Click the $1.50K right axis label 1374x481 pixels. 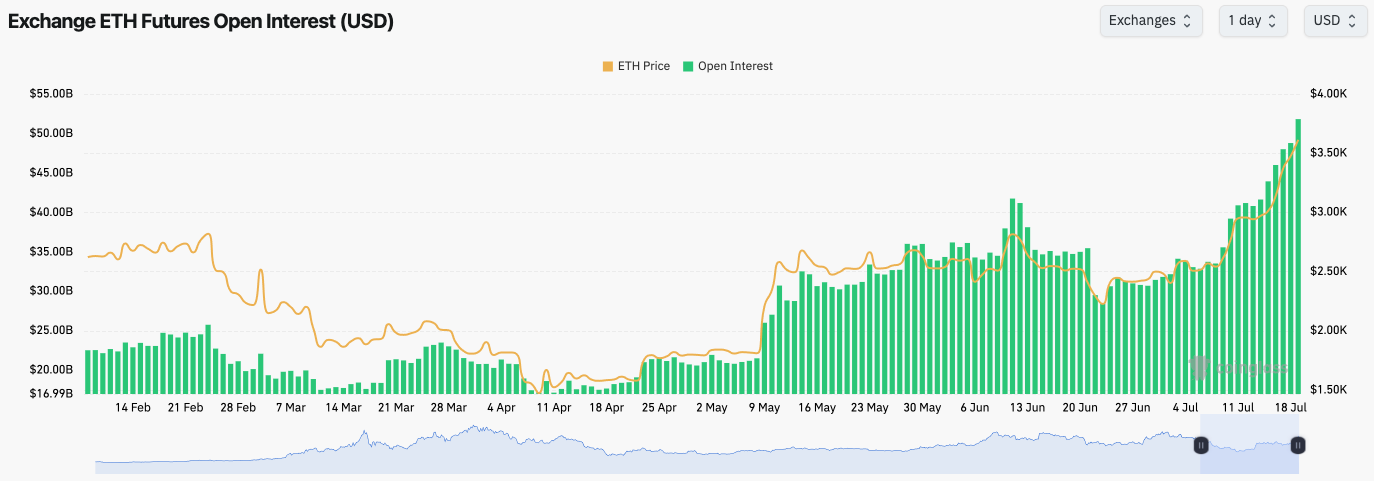tap(1330, 389)
